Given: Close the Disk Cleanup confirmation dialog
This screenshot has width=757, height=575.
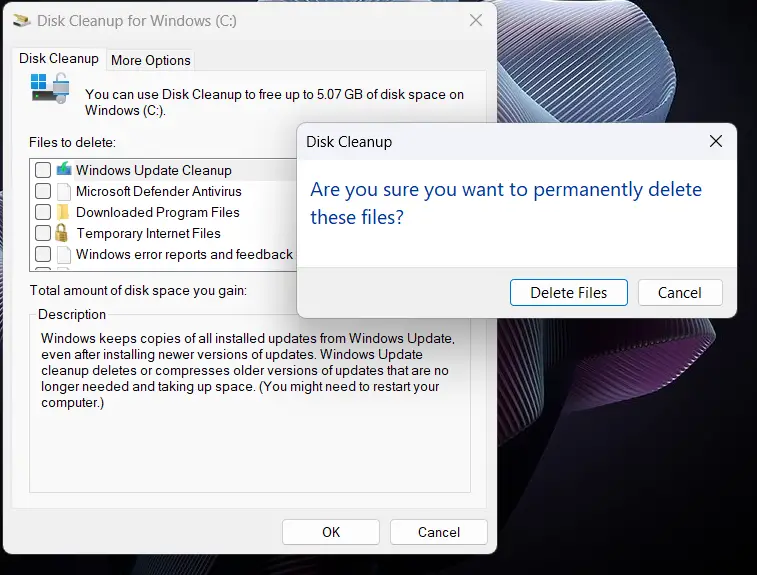Looking at the screenshot, I should point(716,141).
